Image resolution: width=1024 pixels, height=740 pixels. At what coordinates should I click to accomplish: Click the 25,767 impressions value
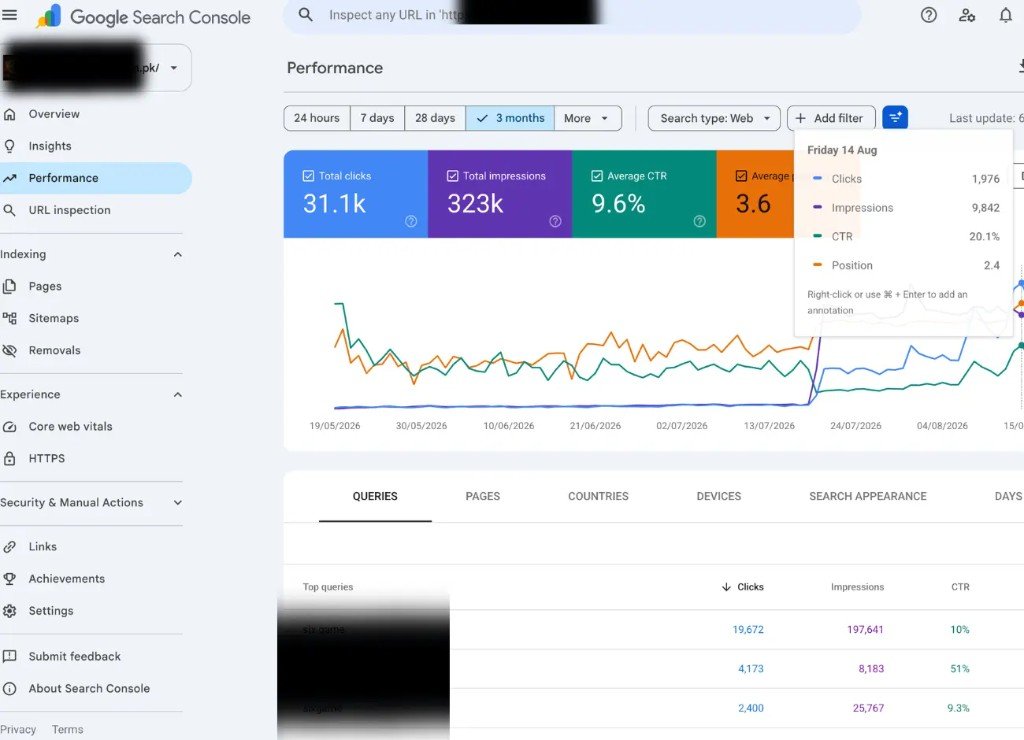(x=868, y=708)
